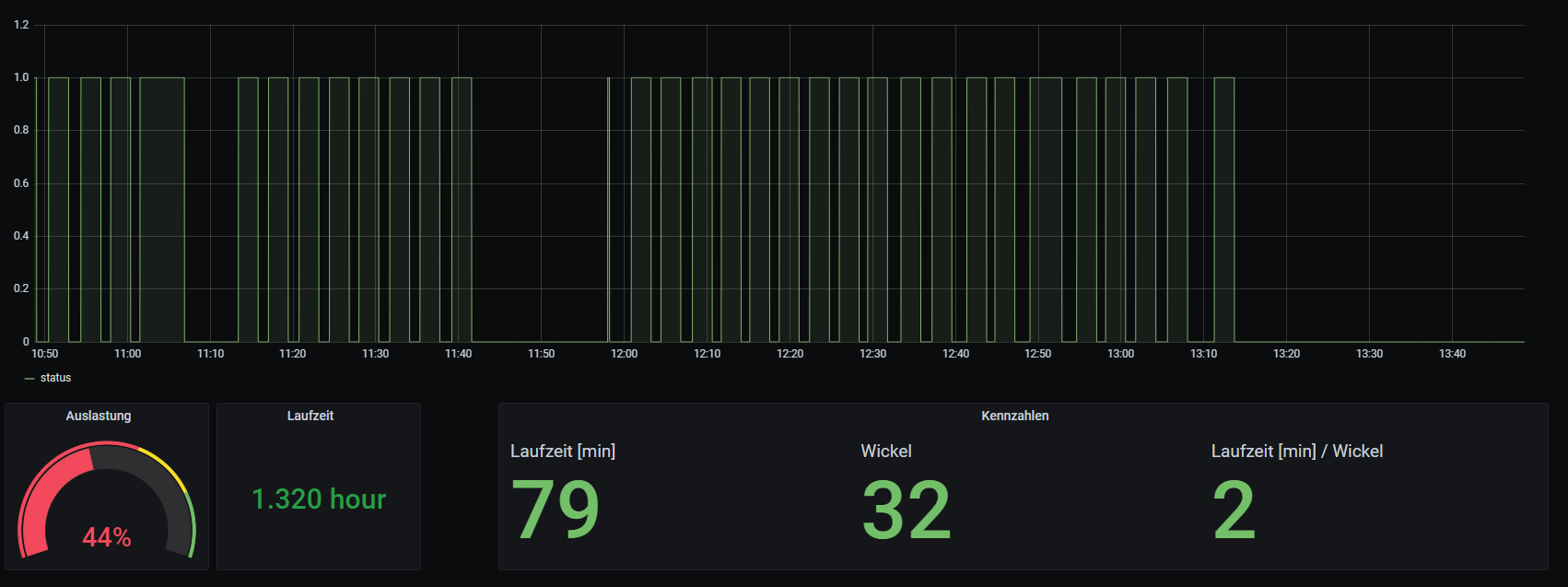Click the 11:00 time axis label
Screen dimensions: 1568x587
pos(127,354)
